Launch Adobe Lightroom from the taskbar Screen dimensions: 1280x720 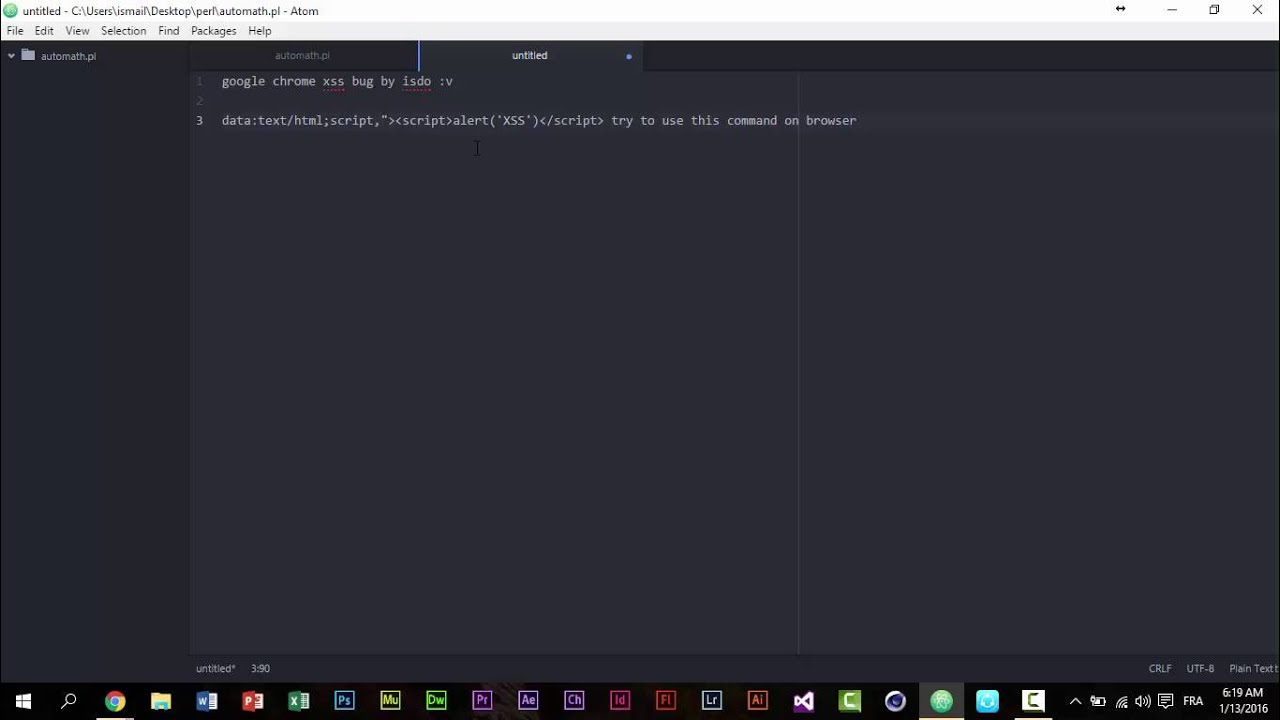click(712, 701)
